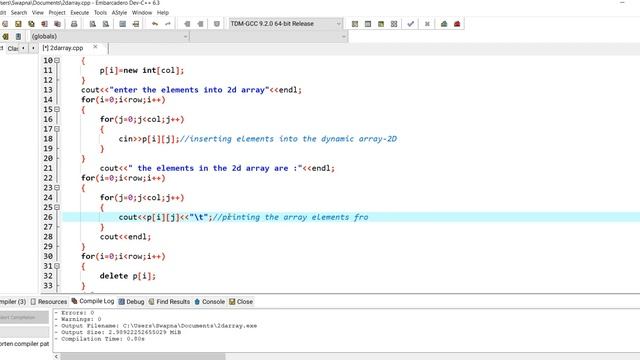This screenshot has width=640, height=360.
Task: Open the Window menu
Action: (x=142, y=13)
